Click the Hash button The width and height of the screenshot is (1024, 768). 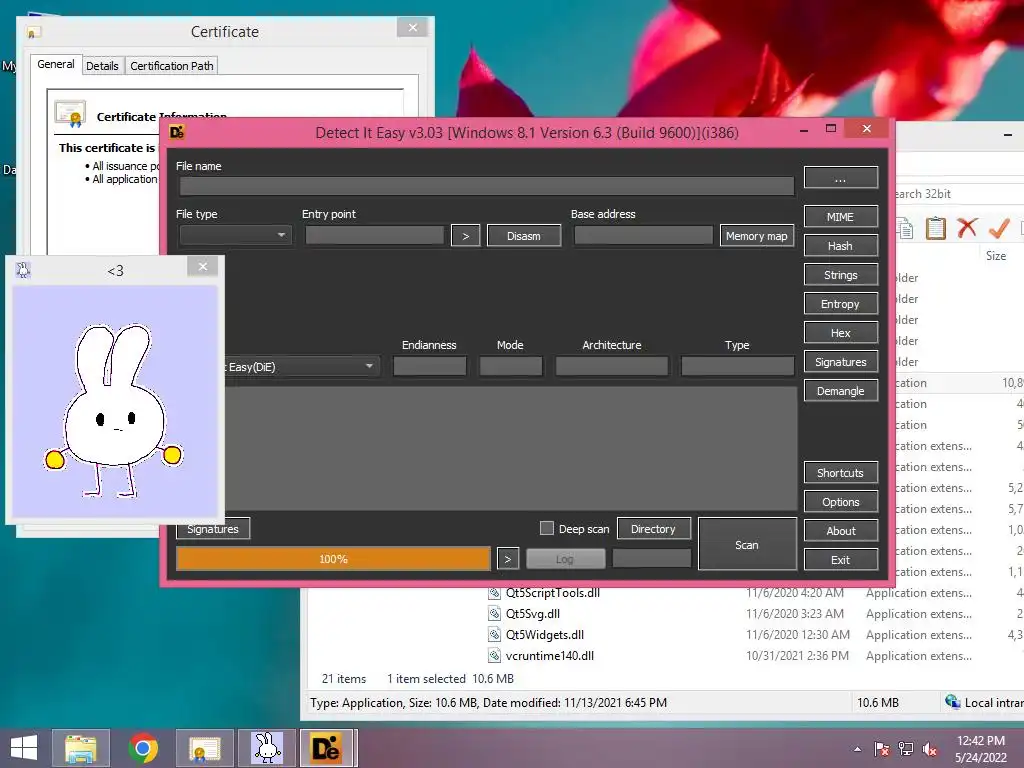(840, 246)
